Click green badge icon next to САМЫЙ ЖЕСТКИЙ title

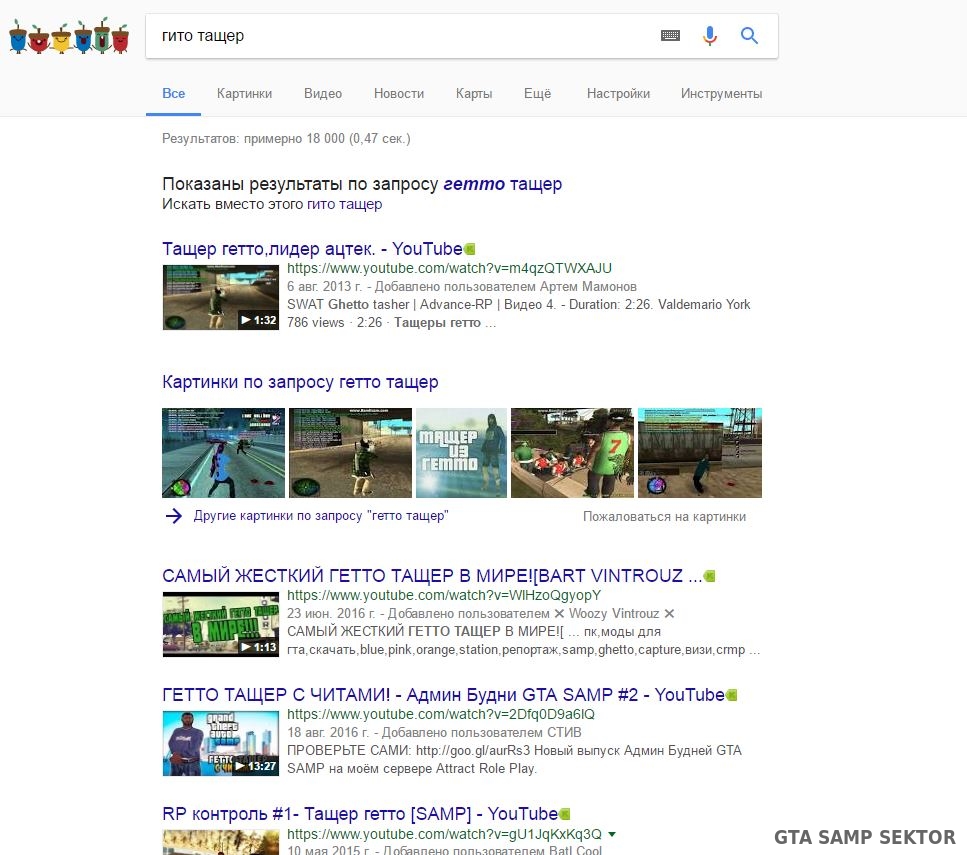(x=710, y=576)
